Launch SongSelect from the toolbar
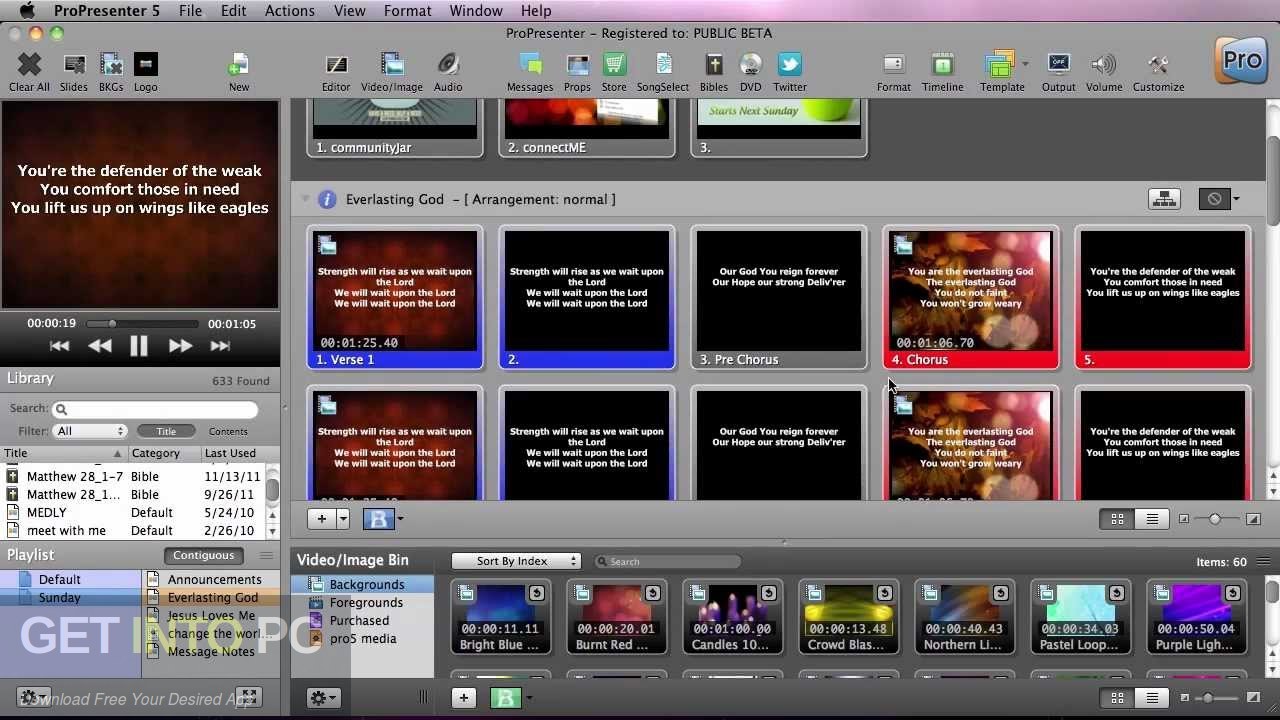This screenshot has height=720, width=1280. [663, 65]
